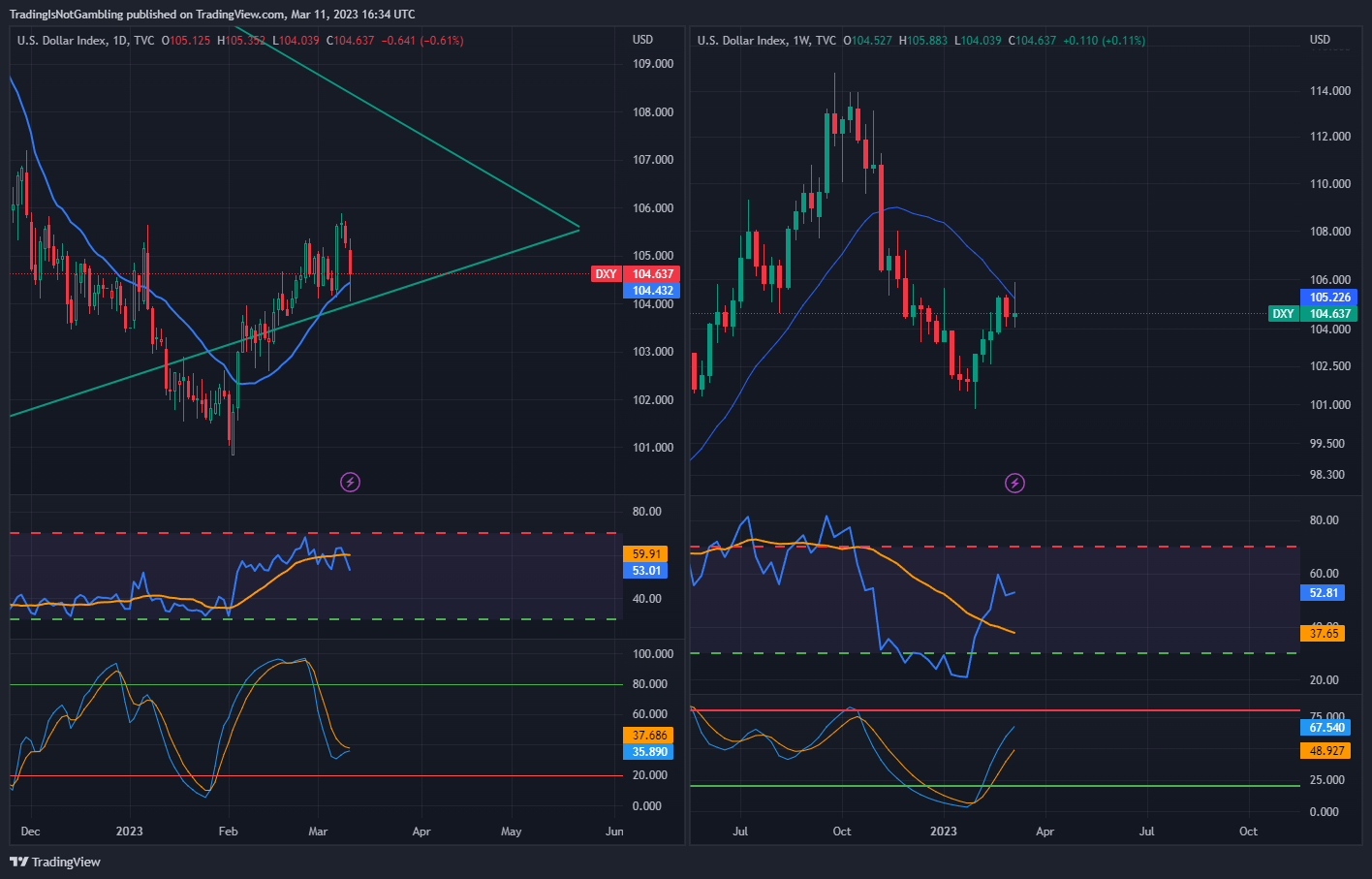Click the 110.000 level on the weekly price axis
1372x879 pixels.
click(x=1330, y=184)
